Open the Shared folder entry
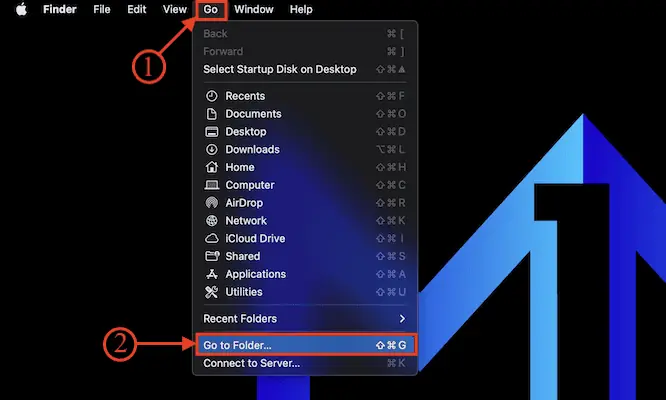Image resolution: width=666 pixels, height=400 pixels. tap(242, 256)
